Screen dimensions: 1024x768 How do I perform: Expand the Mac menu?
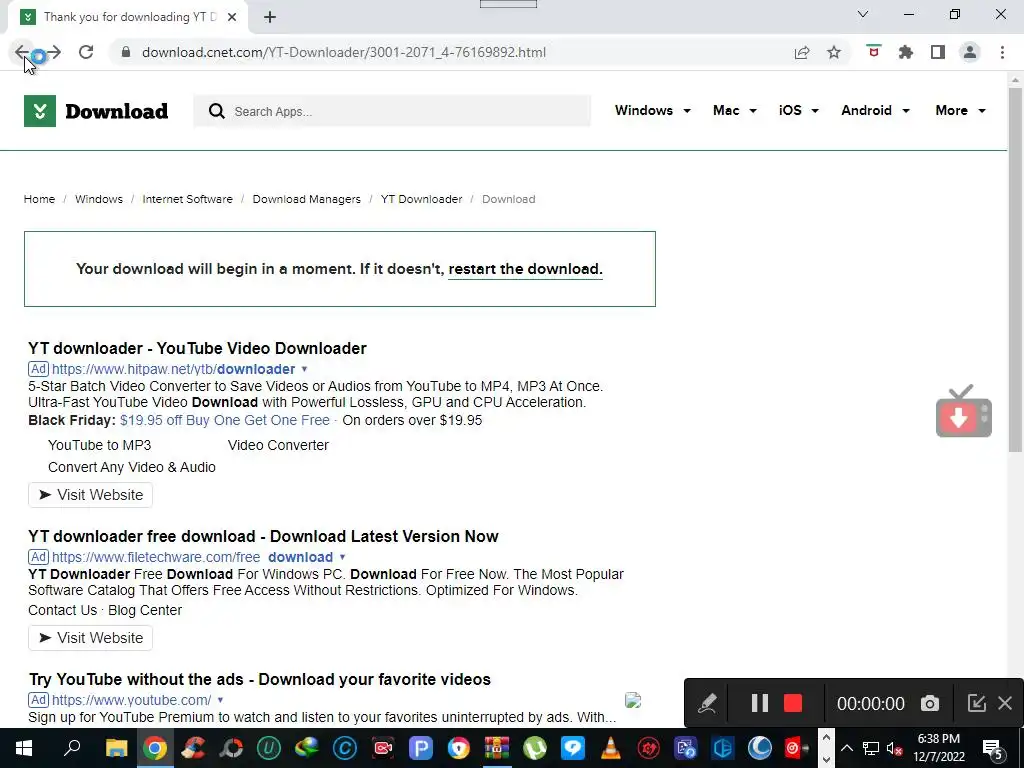coord(735,110)
